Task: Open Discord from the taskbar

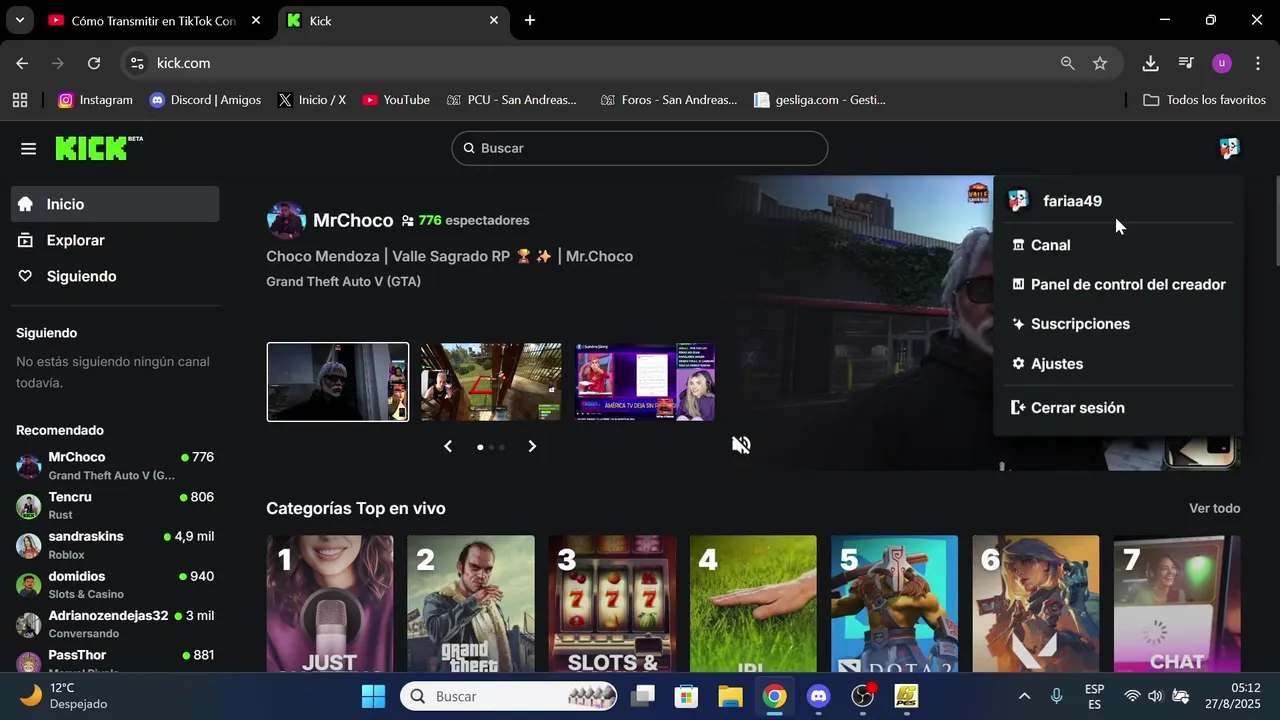Action: tap(819, 696)
